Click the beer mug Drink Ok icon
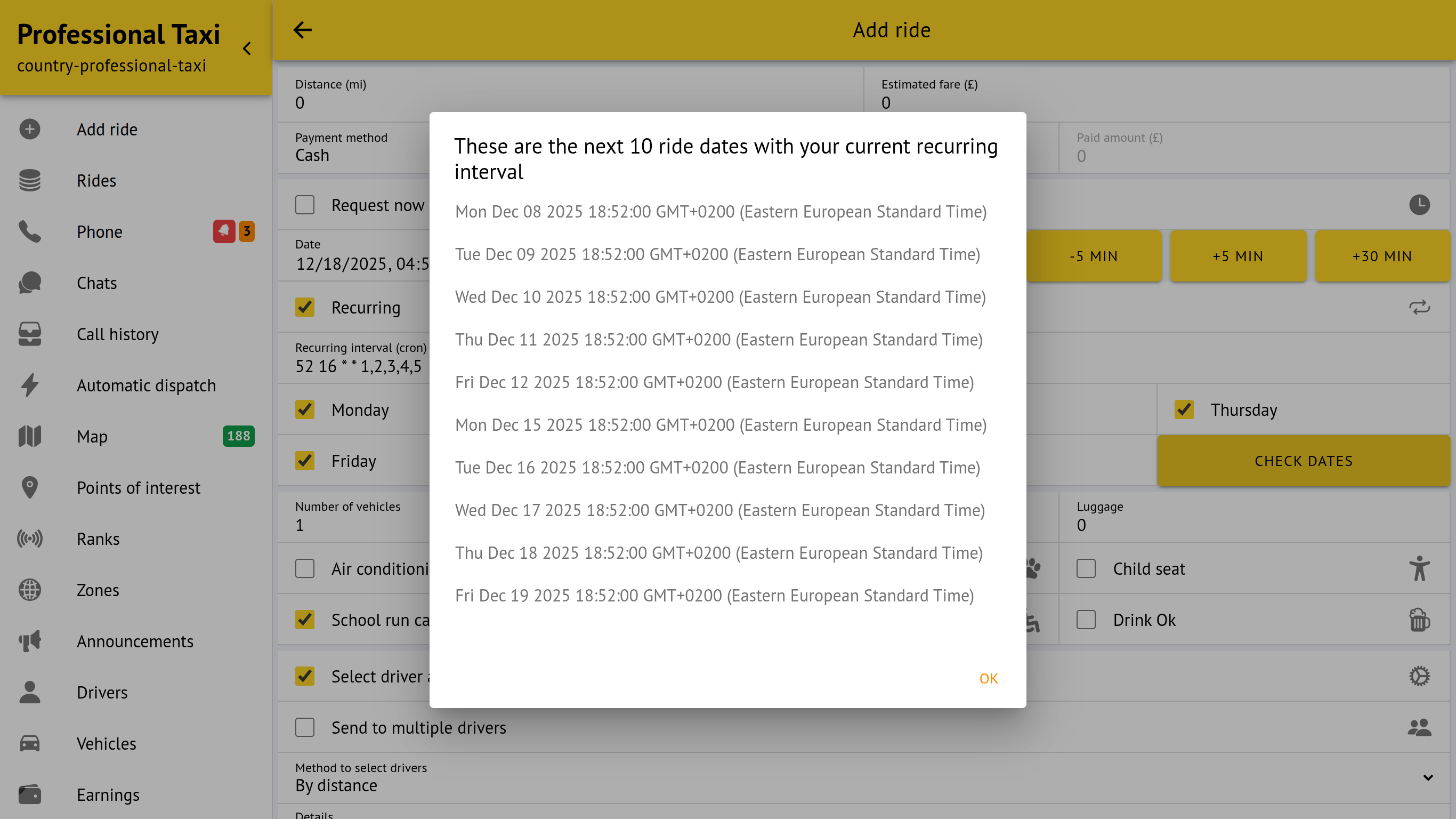Screen dimensions: 1456x819 click(x=1419, y=620)
